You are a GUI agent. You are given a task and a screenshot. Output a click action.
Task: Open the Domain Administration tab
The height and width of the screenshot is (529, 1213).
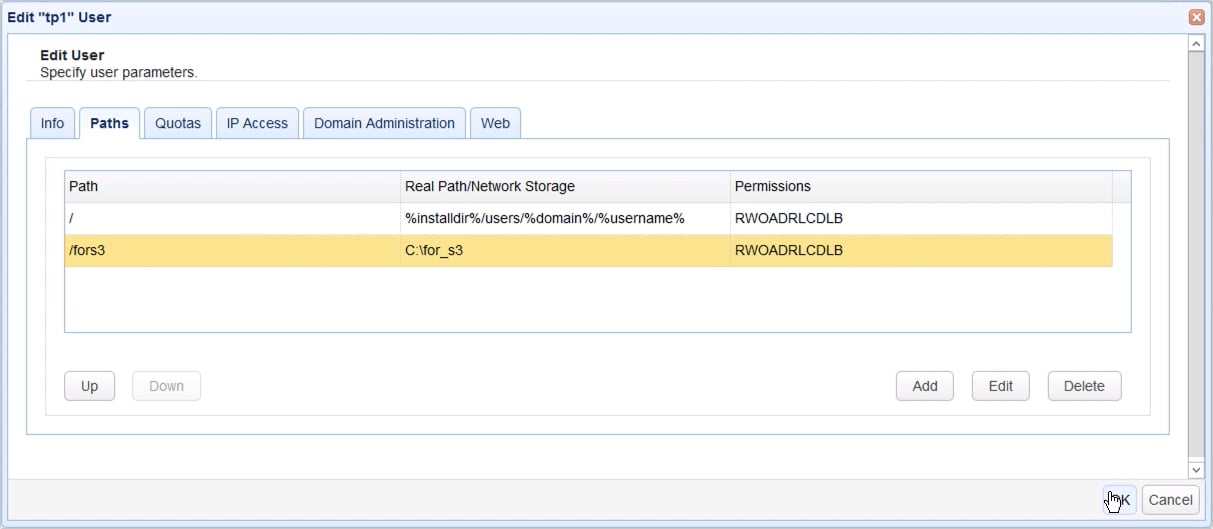point(384,123)
